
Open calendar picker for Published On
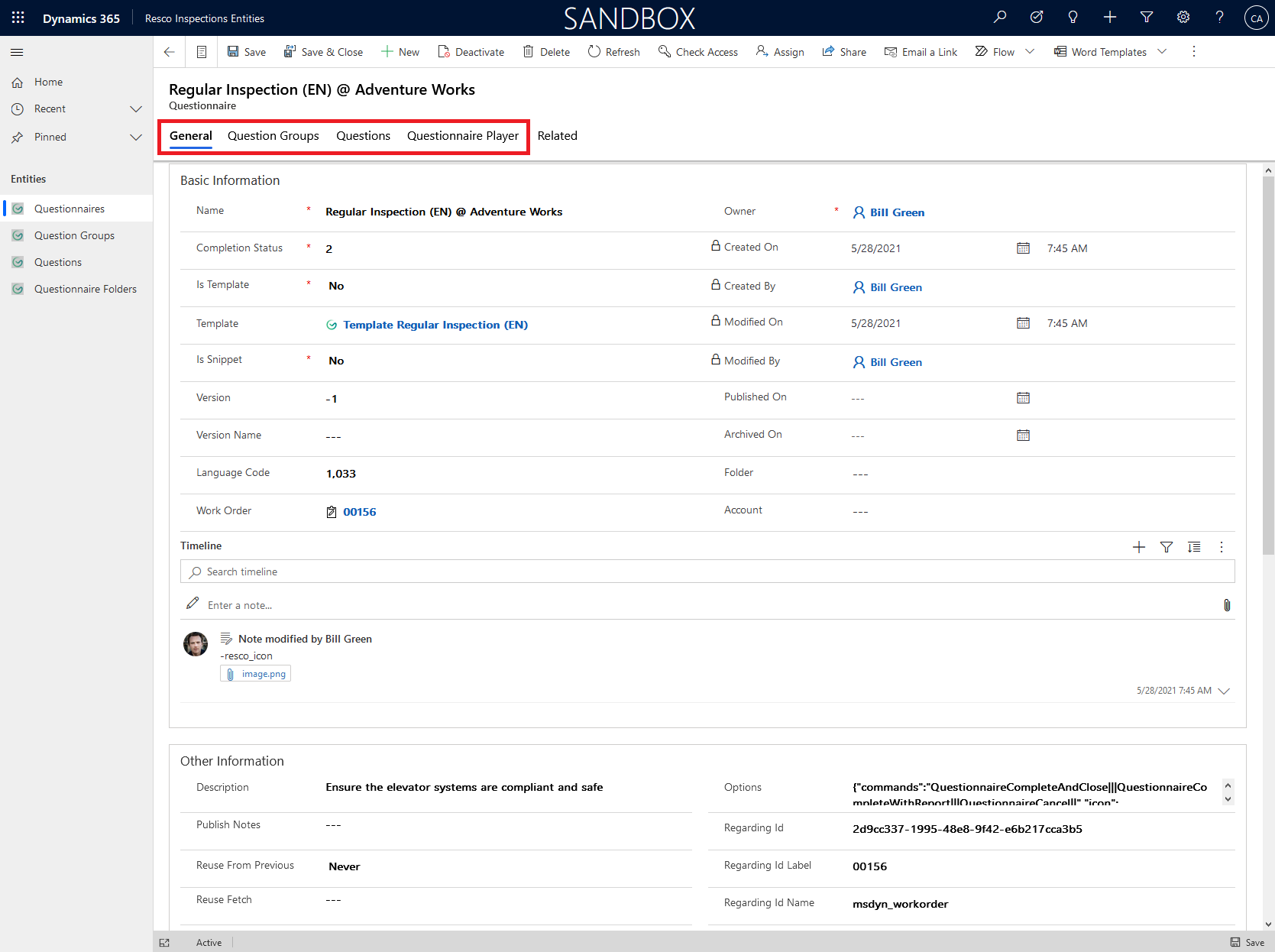click(x=1023, y=398)
